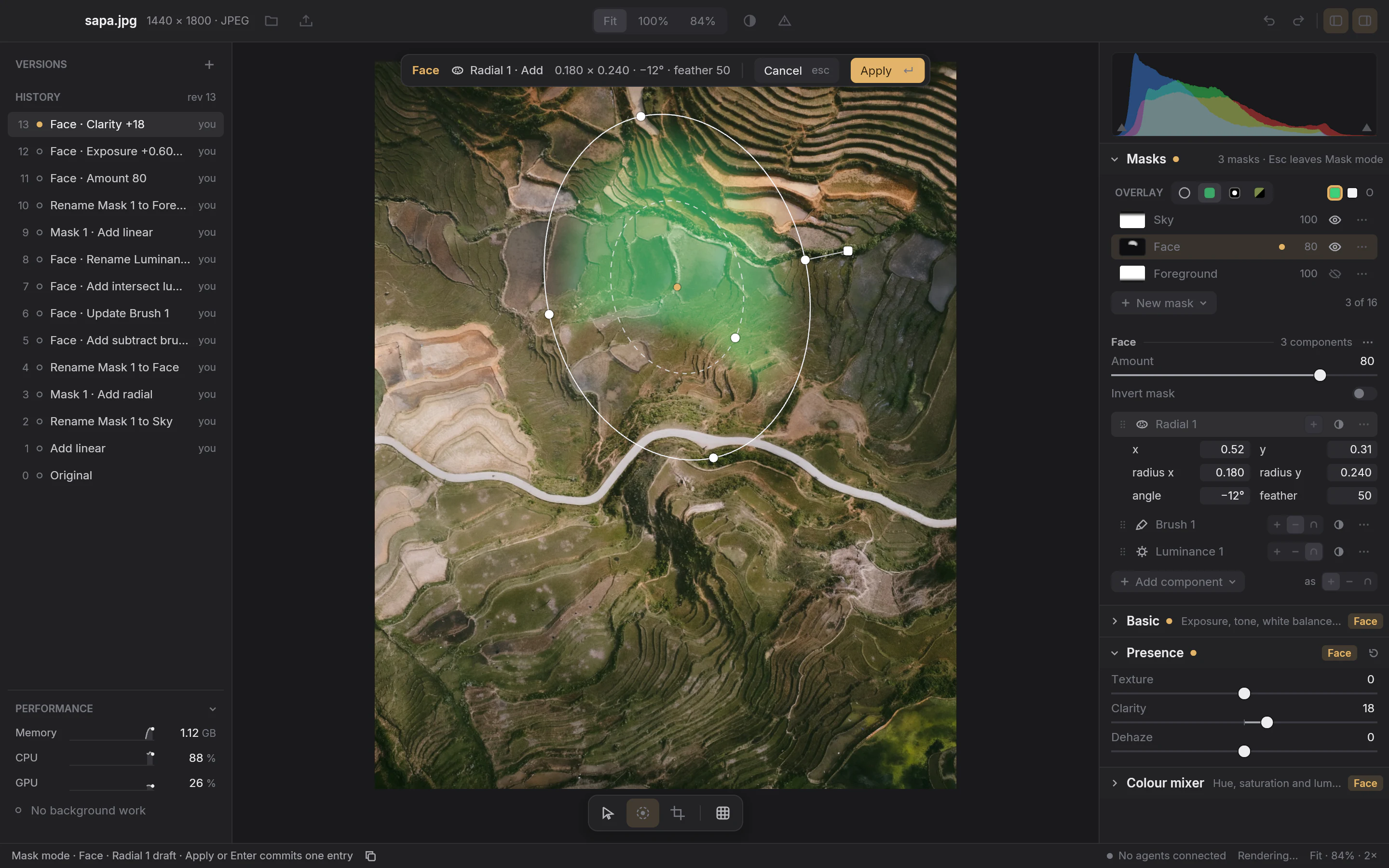
Task: Reset Presence panel adjustments icon
Action: 1373,653
